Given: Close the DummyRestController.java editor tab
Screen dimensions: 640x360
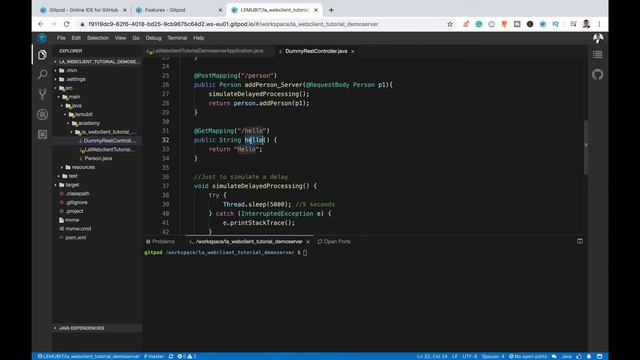Looking at the screenshot, I should pyautogui.click(x=353, y=51).
